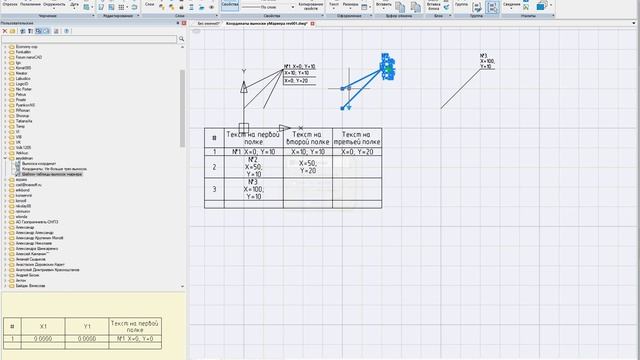The height and width of the screenshot is (360, 640).
Task: Switch to the Без имени0 document tab
Action: pos(208,24)
